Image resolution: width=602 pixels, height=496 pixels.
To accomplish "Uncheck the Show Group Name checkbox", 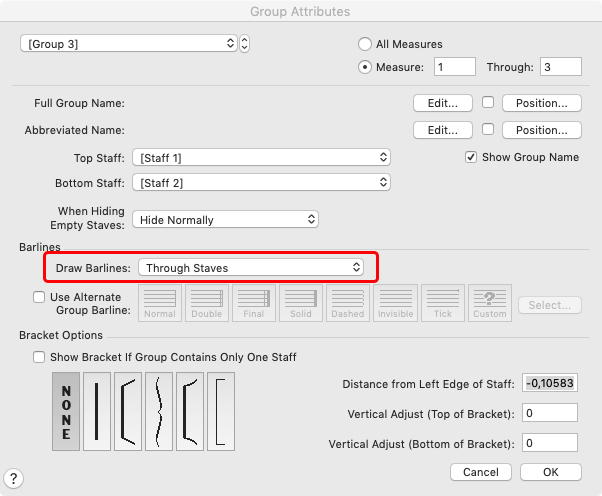I will [x=472, y=157].
